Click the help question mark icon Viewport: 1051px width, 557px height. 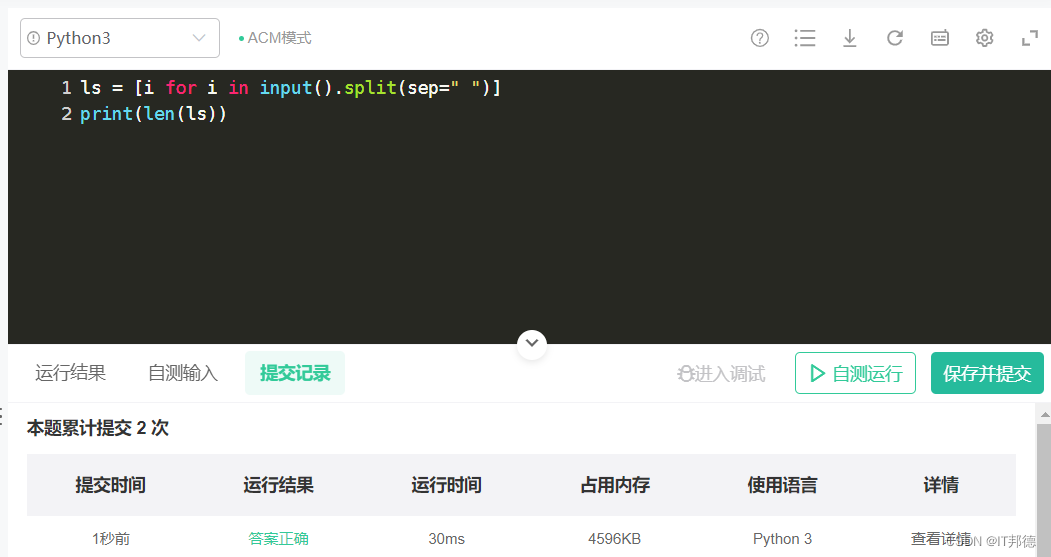759,38
